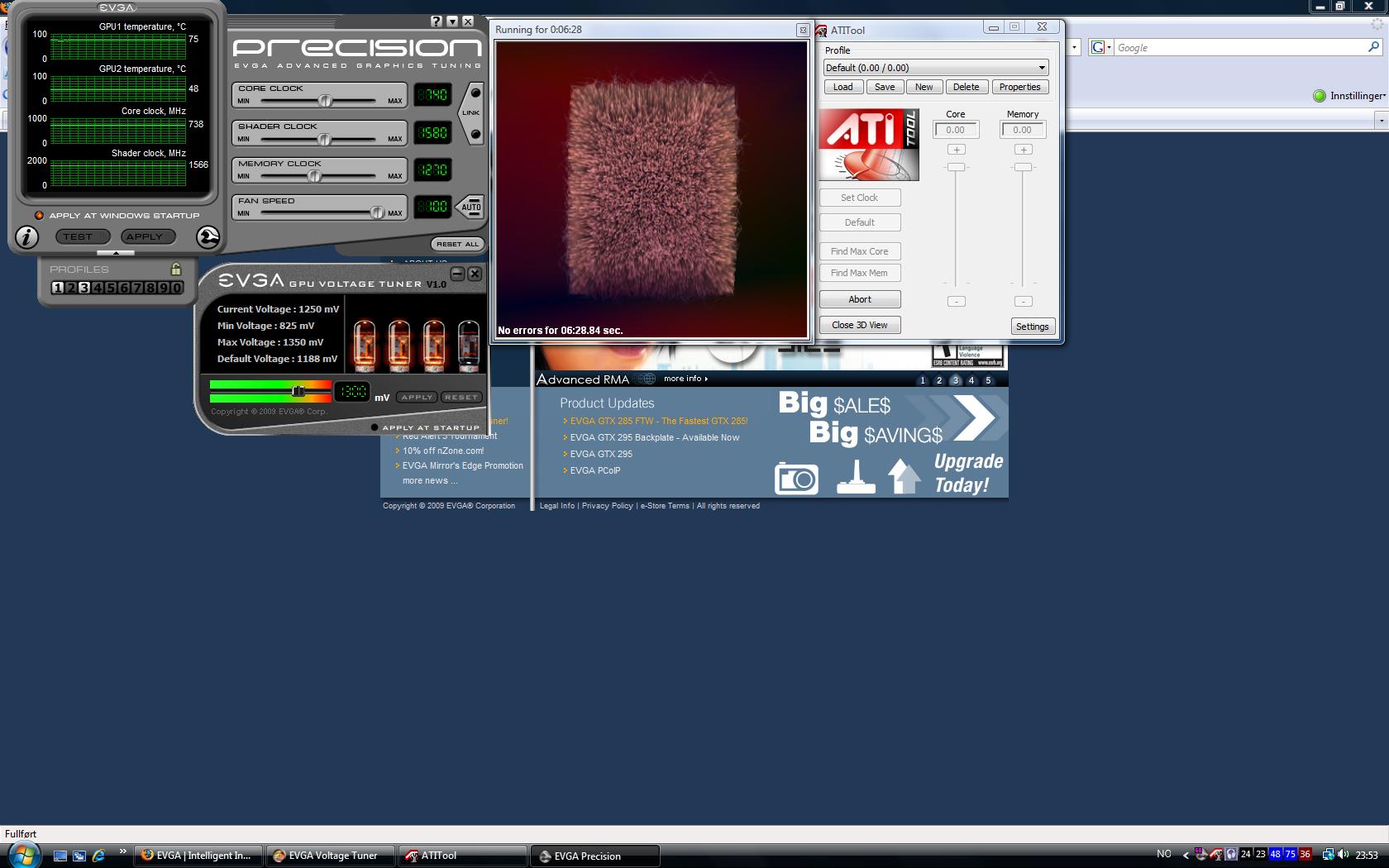This screenshot has height=868, width=1389.
Task: Open EVGA PCoIP product link
Action: click(x=595, y=470)
